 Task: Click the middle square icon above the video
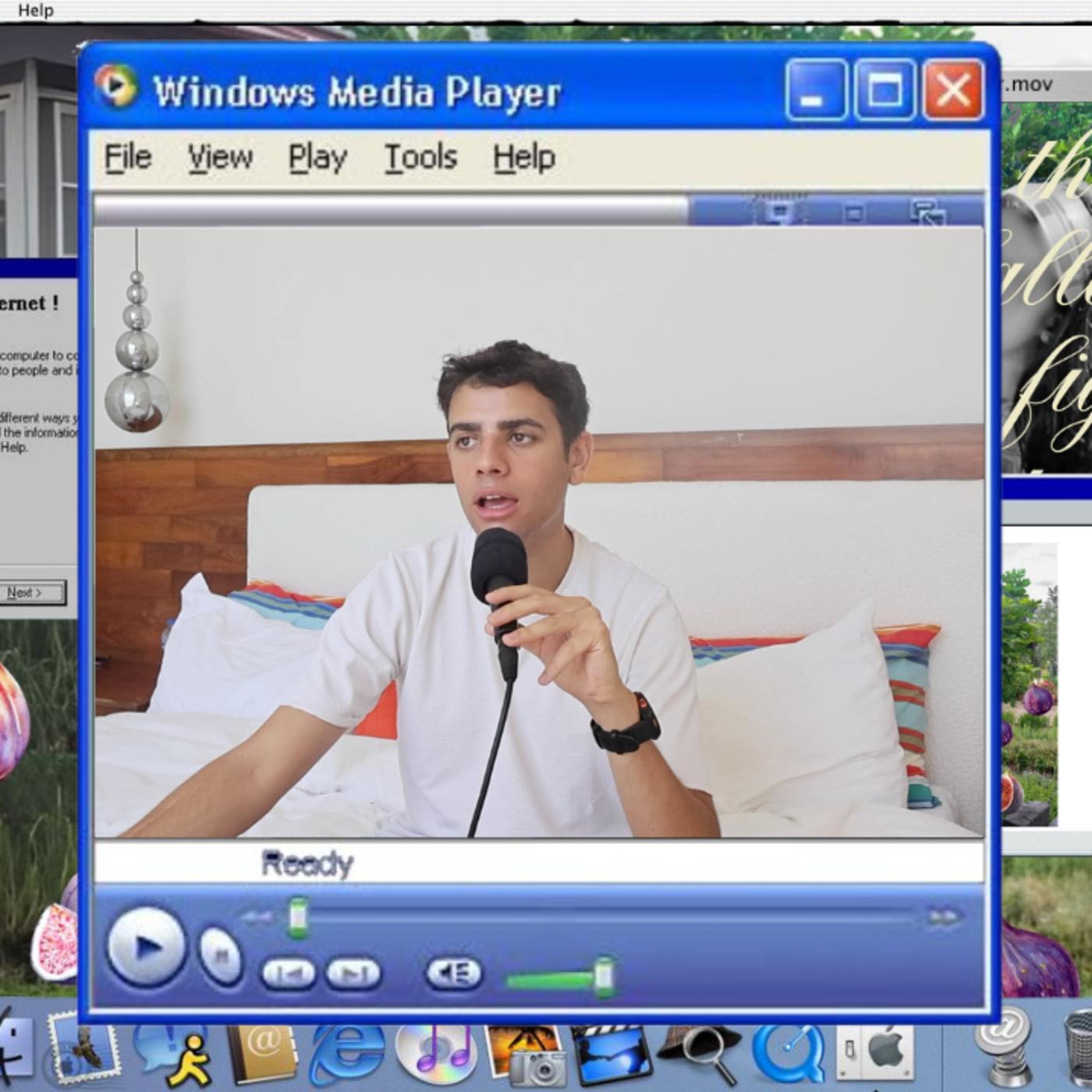tap(854, 213)
